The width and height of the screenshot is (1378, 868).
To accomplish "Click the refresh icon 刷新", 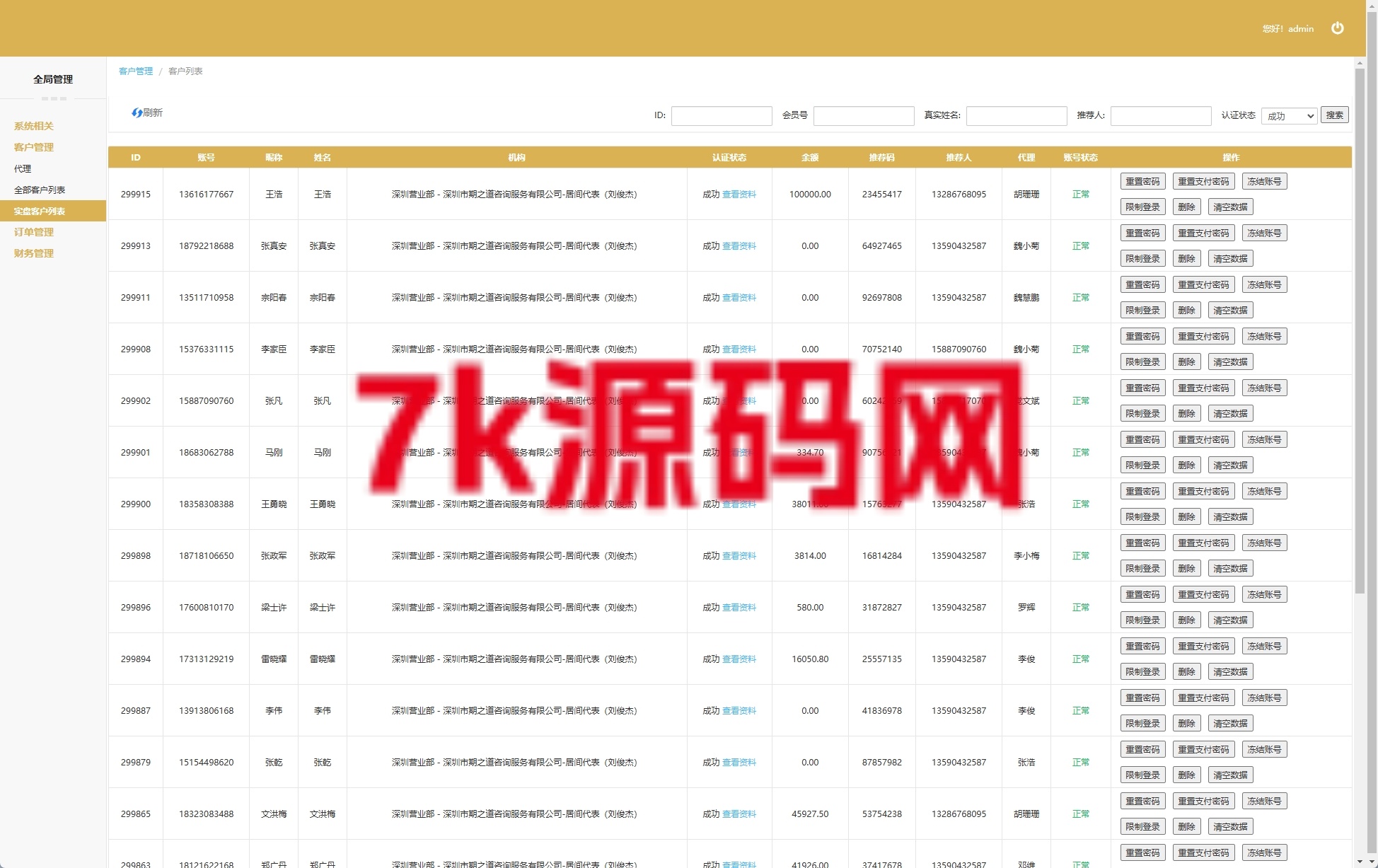I will click(x=147, y=112).
